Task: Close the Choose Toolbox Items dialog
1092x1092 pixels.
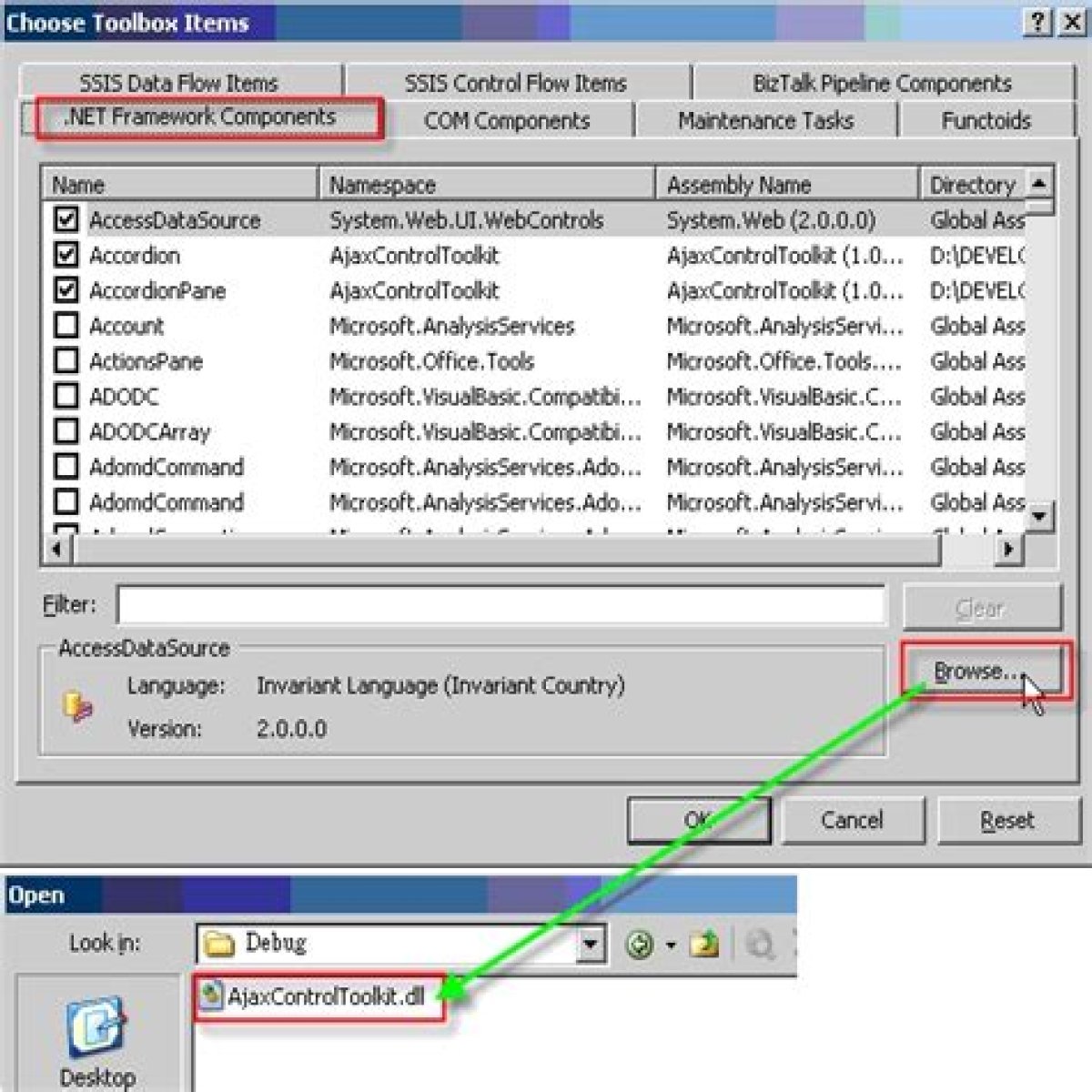Action: click(1071, 23)
